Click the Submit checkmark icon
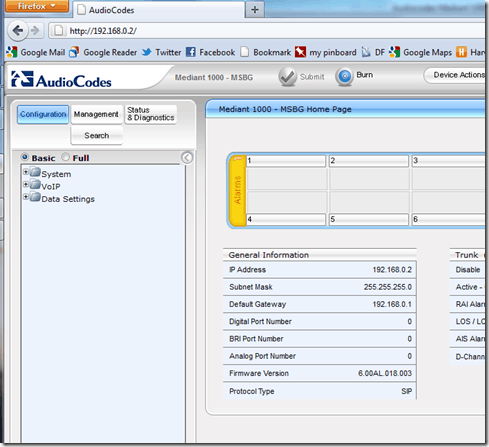The width and height of the screenshot is (489, 447). pos(287,77)
